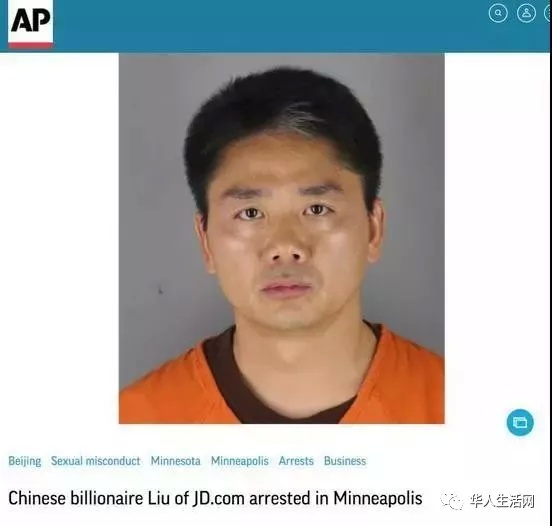Open search with the magnifier icon
The width and height of the screenshot is (552, 526).
498,13
